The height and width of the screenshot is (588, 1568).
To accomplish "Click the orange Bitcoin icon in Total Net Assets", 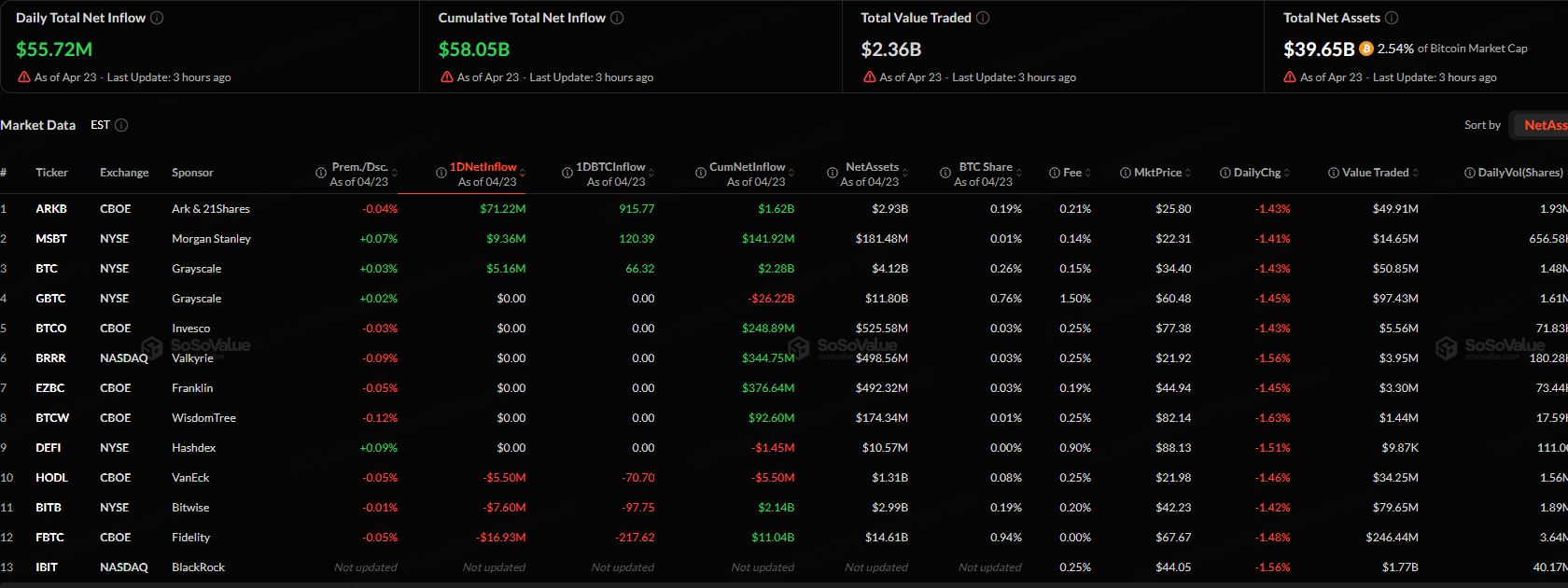I will coord(1366,49).
